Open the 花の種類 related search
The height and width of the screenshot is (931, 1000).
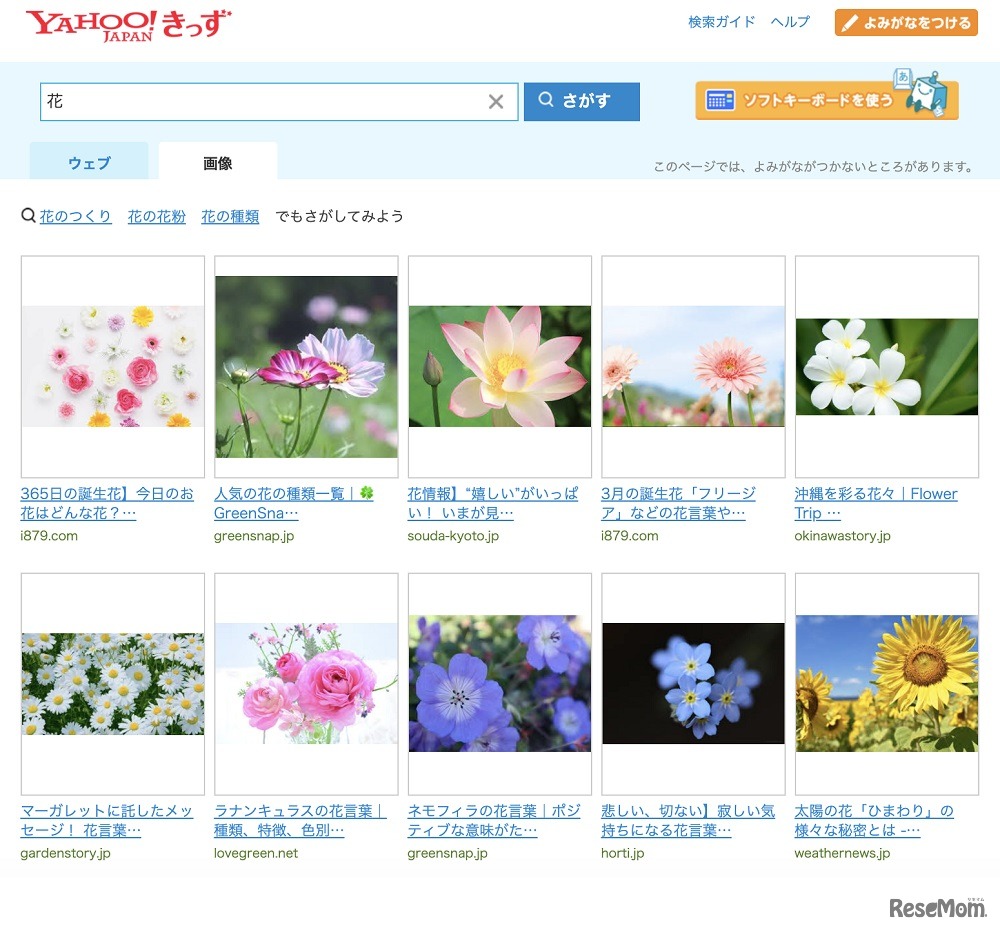[230, 215]
